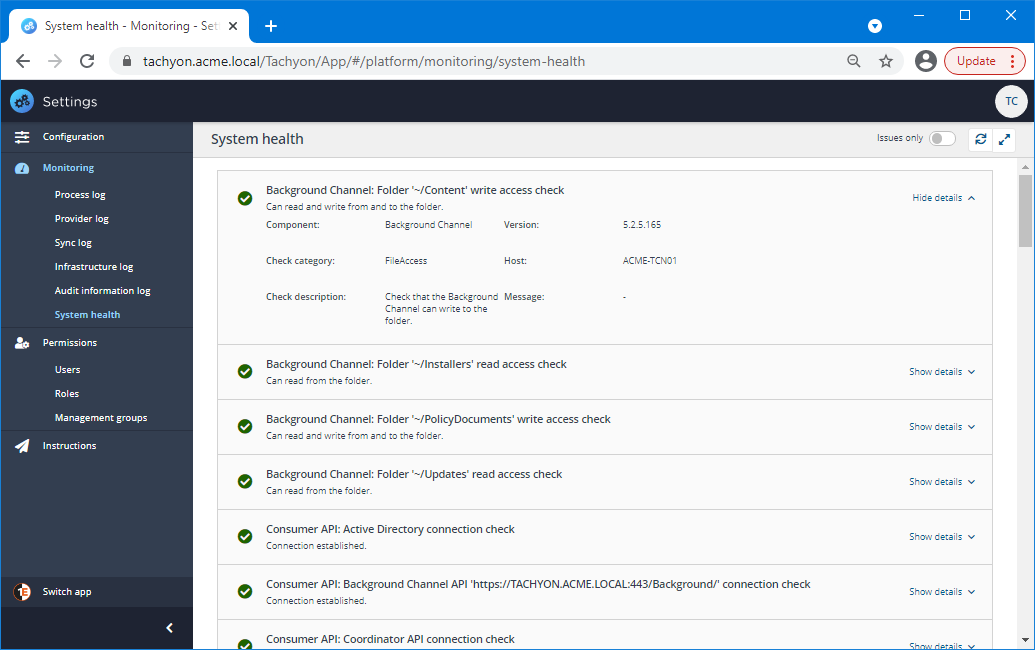Click the version value '5.2.5.165'
The height and width of the screenshot is (650, 1035).
(x=642, y=225)
